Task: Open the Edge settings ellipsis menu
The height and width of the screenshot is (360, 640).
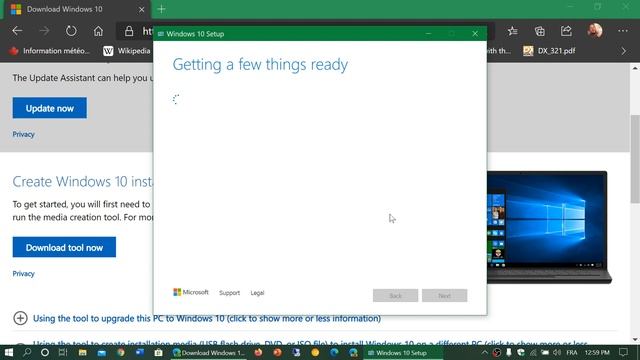Action: tap(623, 31)
